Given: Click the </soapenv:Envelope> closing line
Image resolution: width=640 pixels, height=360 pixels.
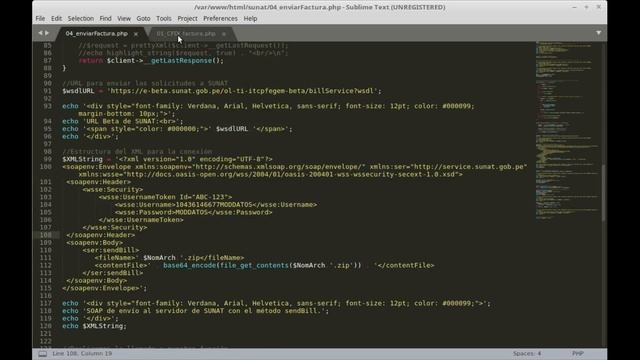Looking at the screenshot, I should pos(104,288).
